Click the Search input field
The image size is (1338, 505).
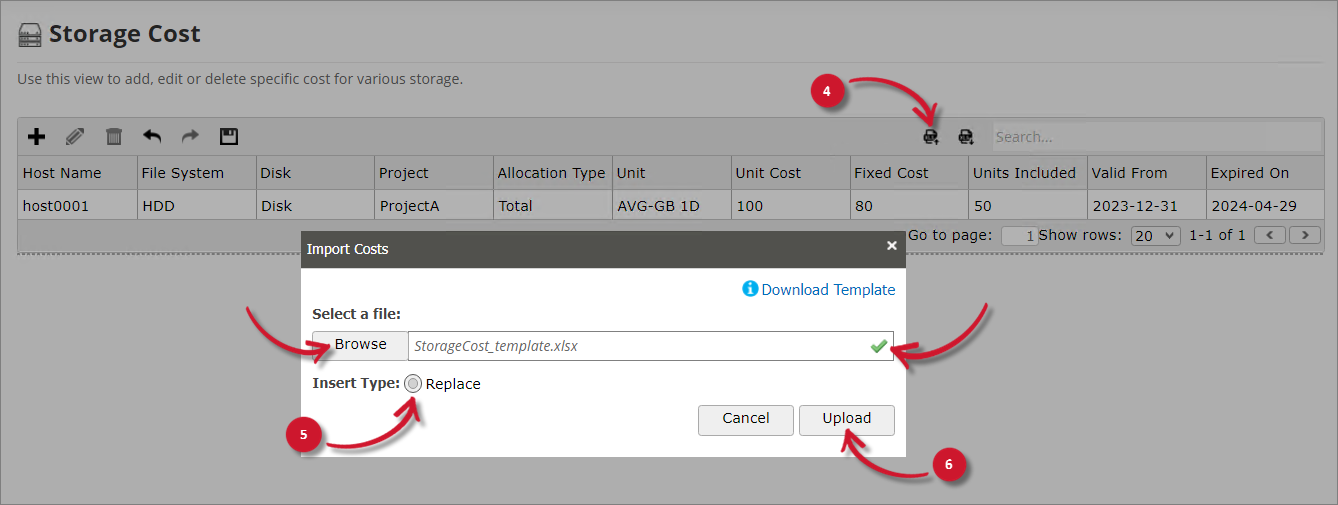[1155, 137]
